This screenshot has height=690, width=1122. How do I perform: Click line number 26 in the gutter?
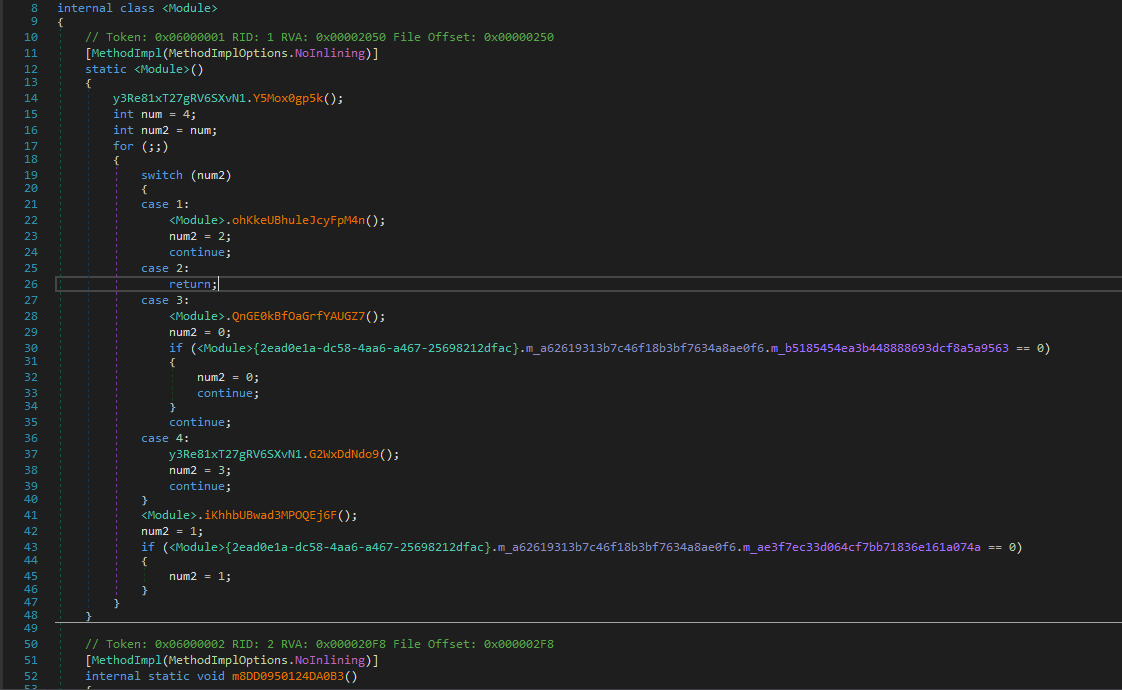[30, 284]
